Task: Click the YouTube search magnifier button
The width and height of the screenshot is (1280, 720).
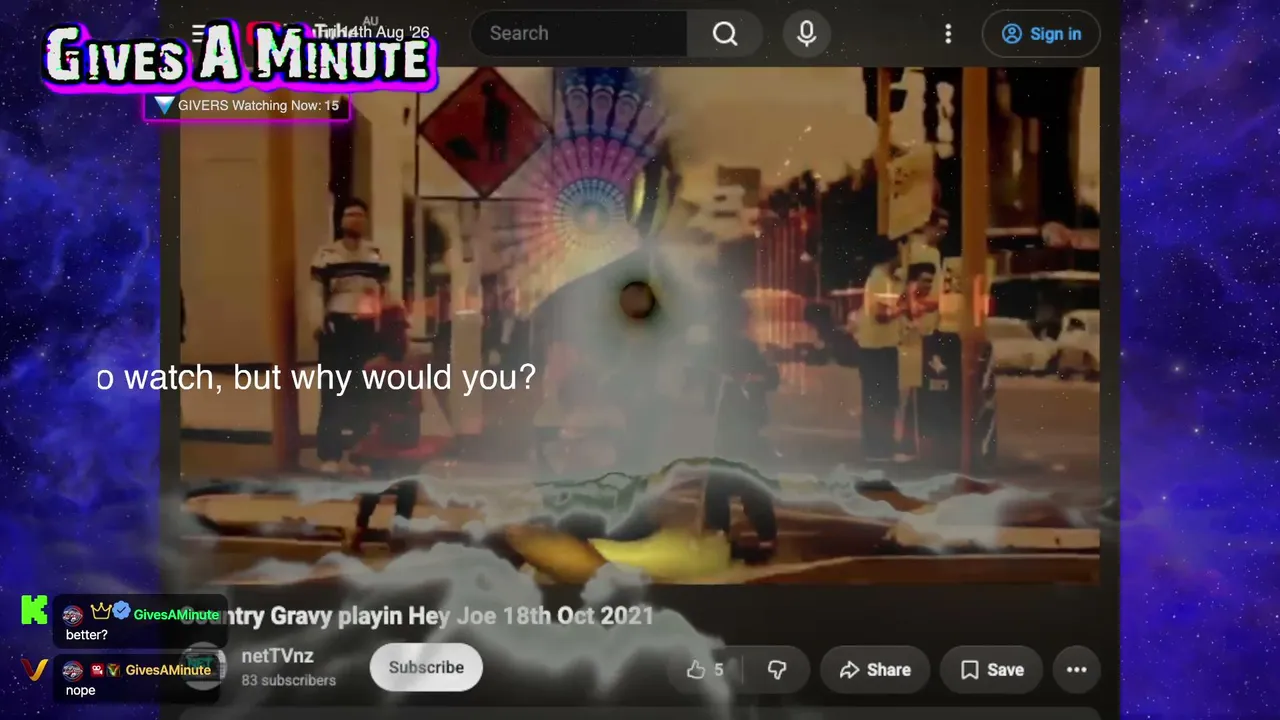Action: click(725, 34)
